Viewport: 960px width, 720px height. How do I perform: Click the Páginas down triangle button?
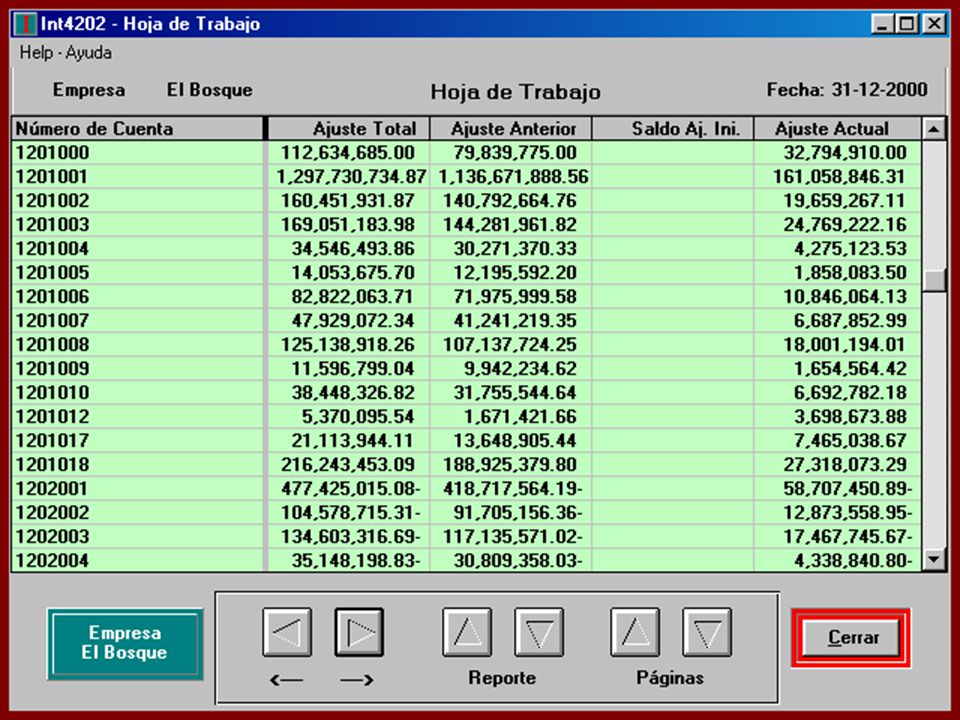707,632
